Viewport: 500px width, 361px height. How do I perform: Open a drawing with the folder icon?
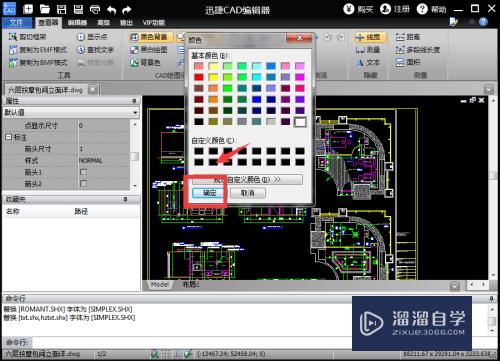pyautogui.click(x=44, y=9)
